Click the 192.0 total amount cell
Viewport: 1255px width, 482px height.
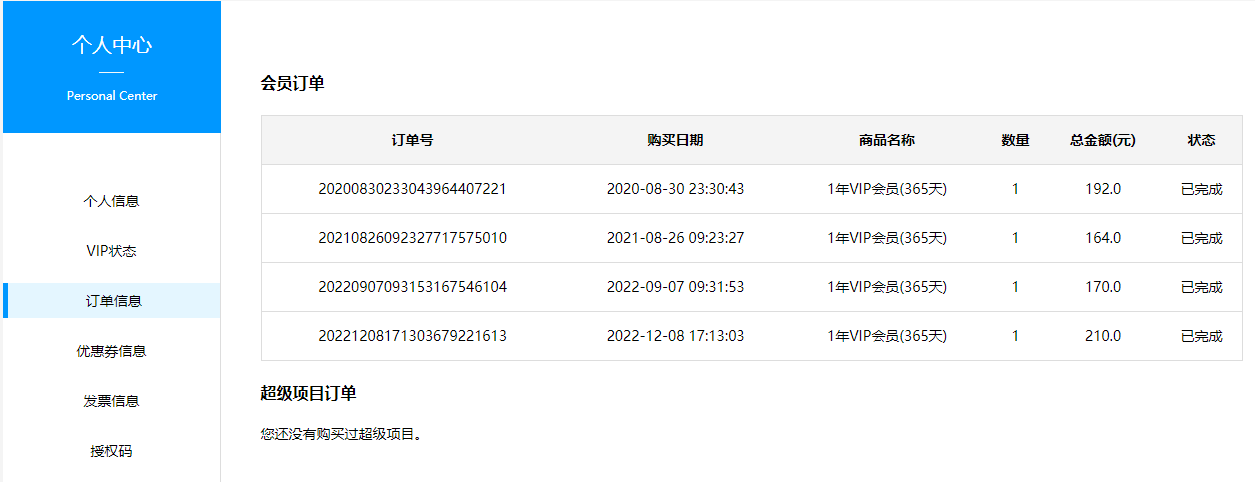(1103, 189)
